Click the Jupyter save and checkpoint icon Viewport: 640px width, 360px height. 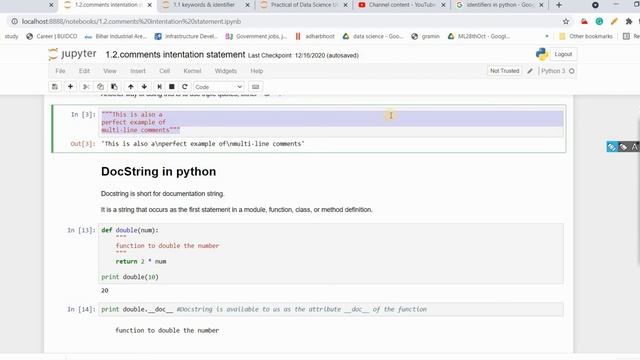pyautogui.click(x=55, y=87)
